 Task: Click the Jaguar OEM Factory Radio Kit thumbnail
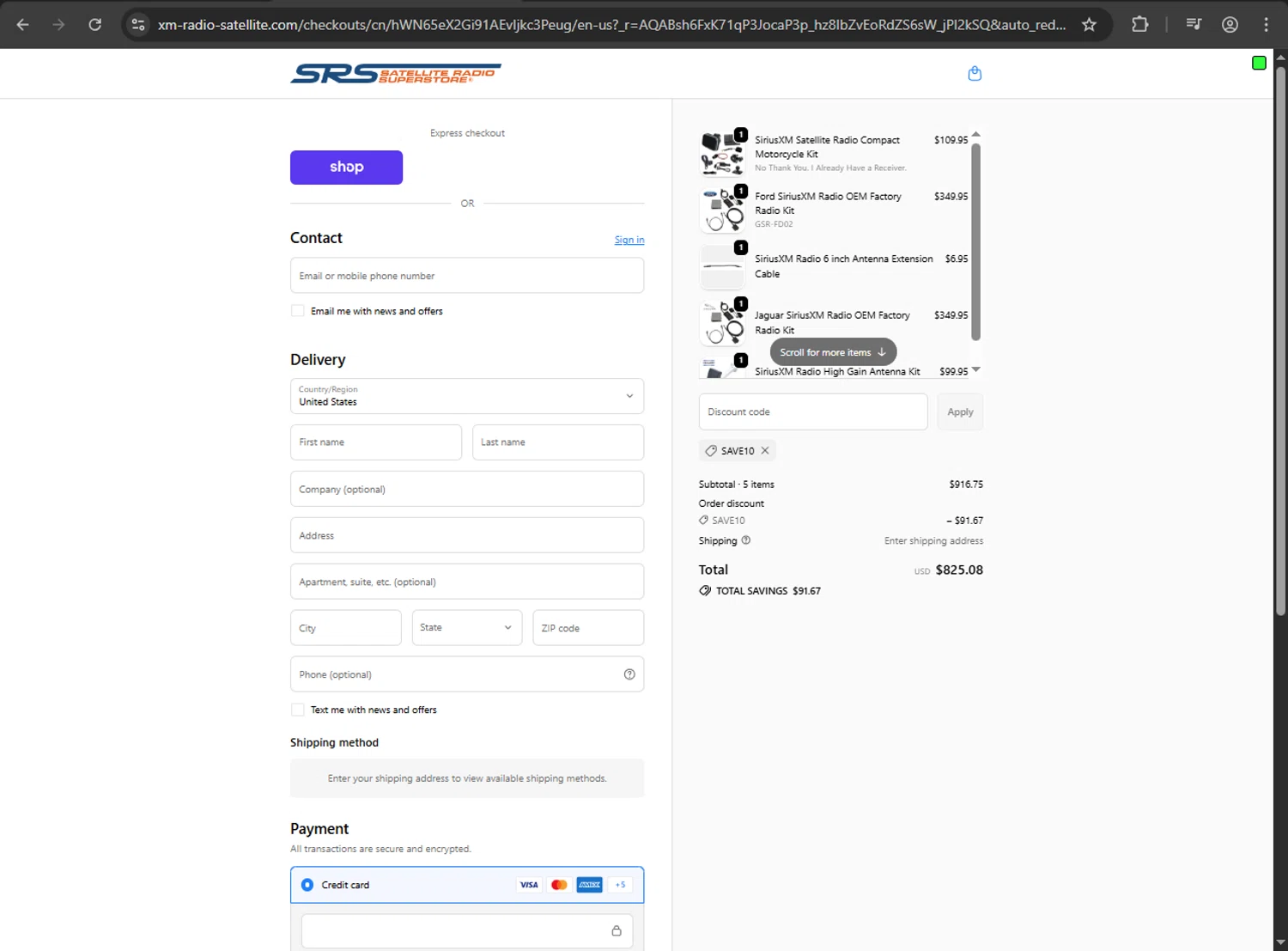click(722, 323)
